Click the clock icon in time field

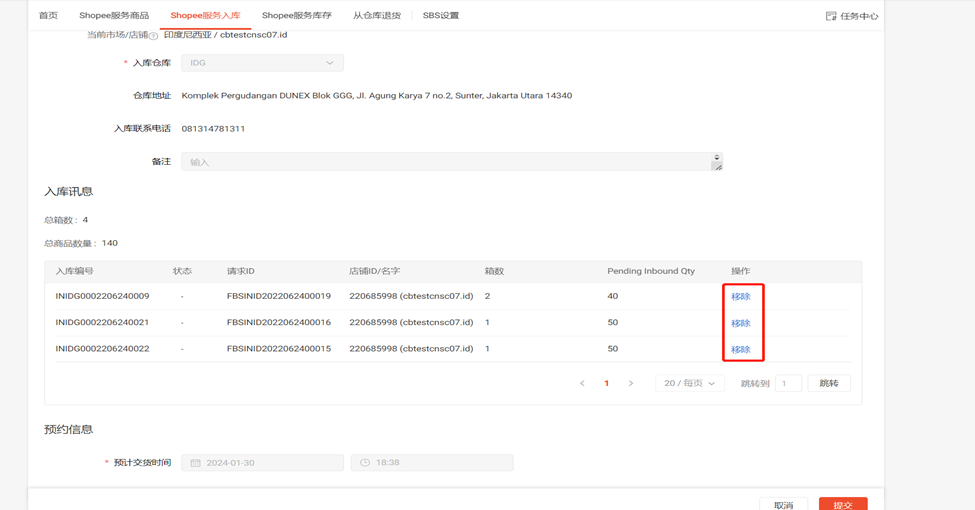pyautogui.click(x=365, y=463)
